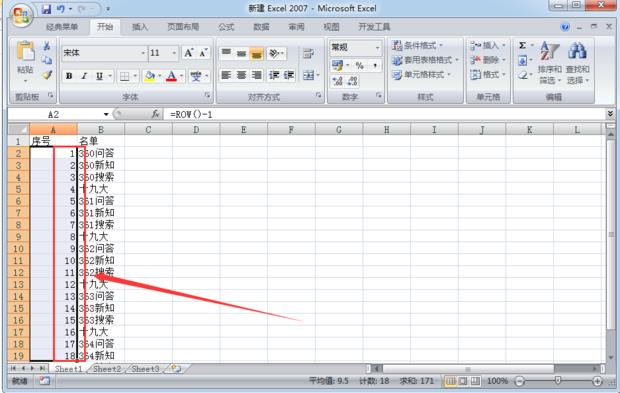Align text to bottom of cell
The width and height of the screenshot is (620, 393).
[x=257, y=53]
